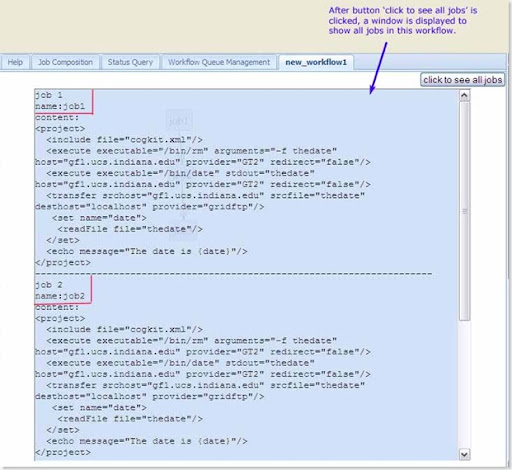This screenshot has width=512, height=470.
Task: Click echo message line in job 2
Action: (x=147, y=441)
